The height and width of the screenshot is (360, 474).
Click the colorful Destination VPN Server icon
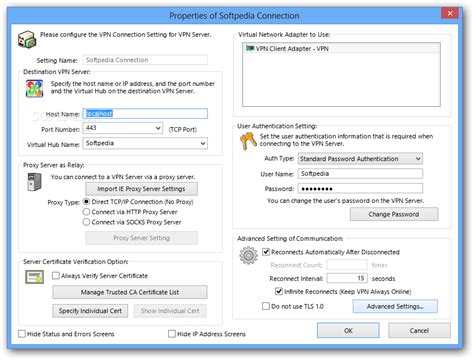click(x=34, y=88)
